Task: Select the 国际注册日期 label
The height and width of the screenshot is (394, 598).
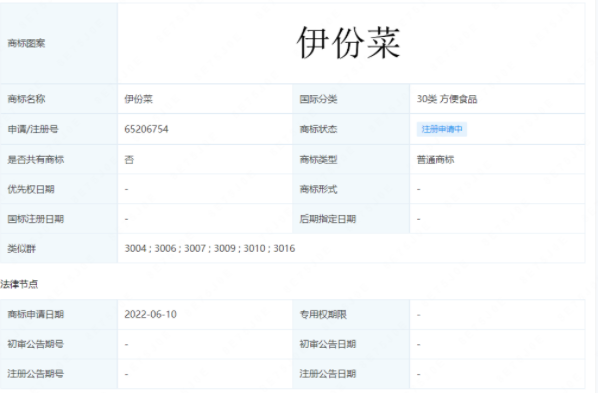Action: tap(35, 219)
